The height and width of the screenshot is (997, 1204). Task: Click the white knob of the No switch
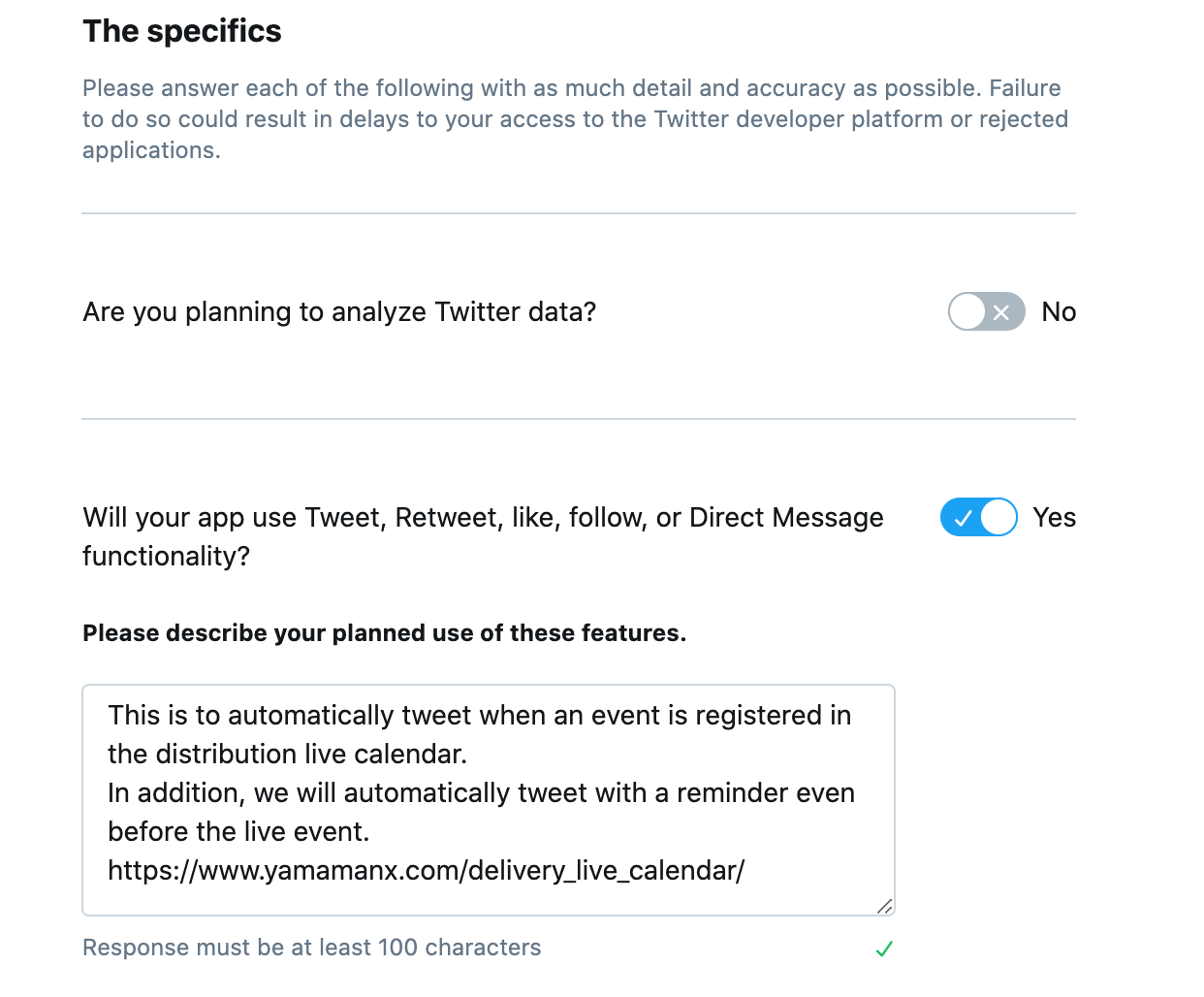[x=967, y=311]
